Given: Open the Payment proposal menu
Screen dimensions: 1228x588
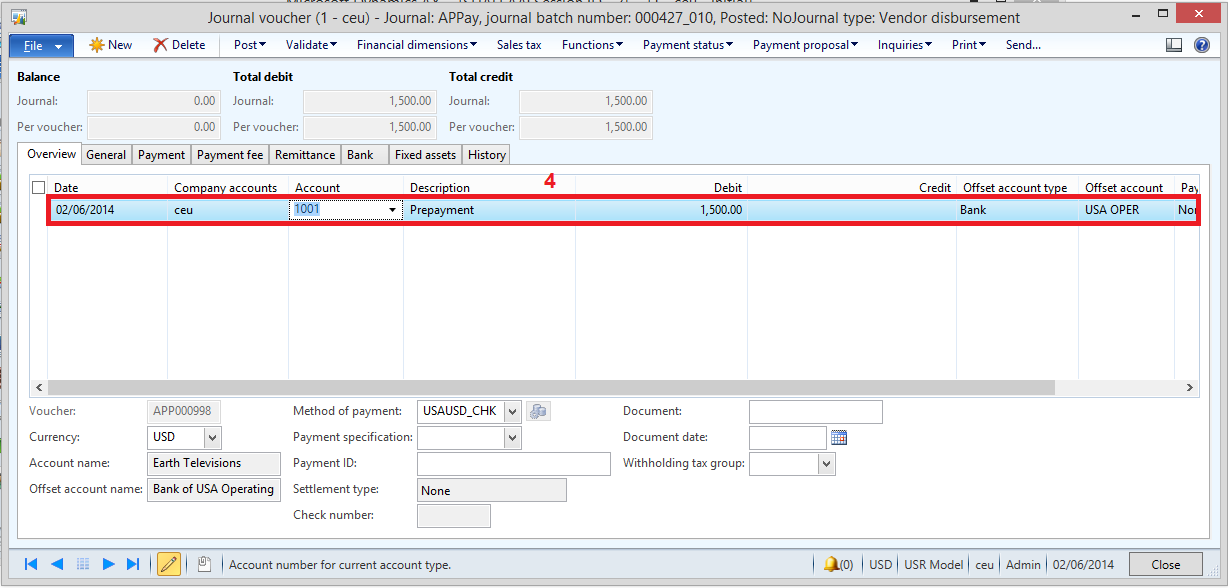Looking at the screenshot, I should (805, 44).
